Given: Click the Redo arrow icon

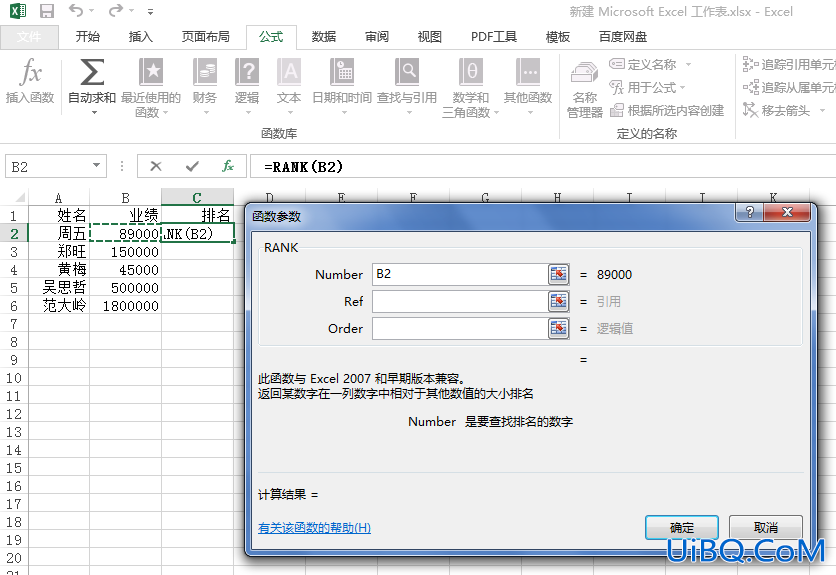Looking at the screenshot, I should 116,10.
